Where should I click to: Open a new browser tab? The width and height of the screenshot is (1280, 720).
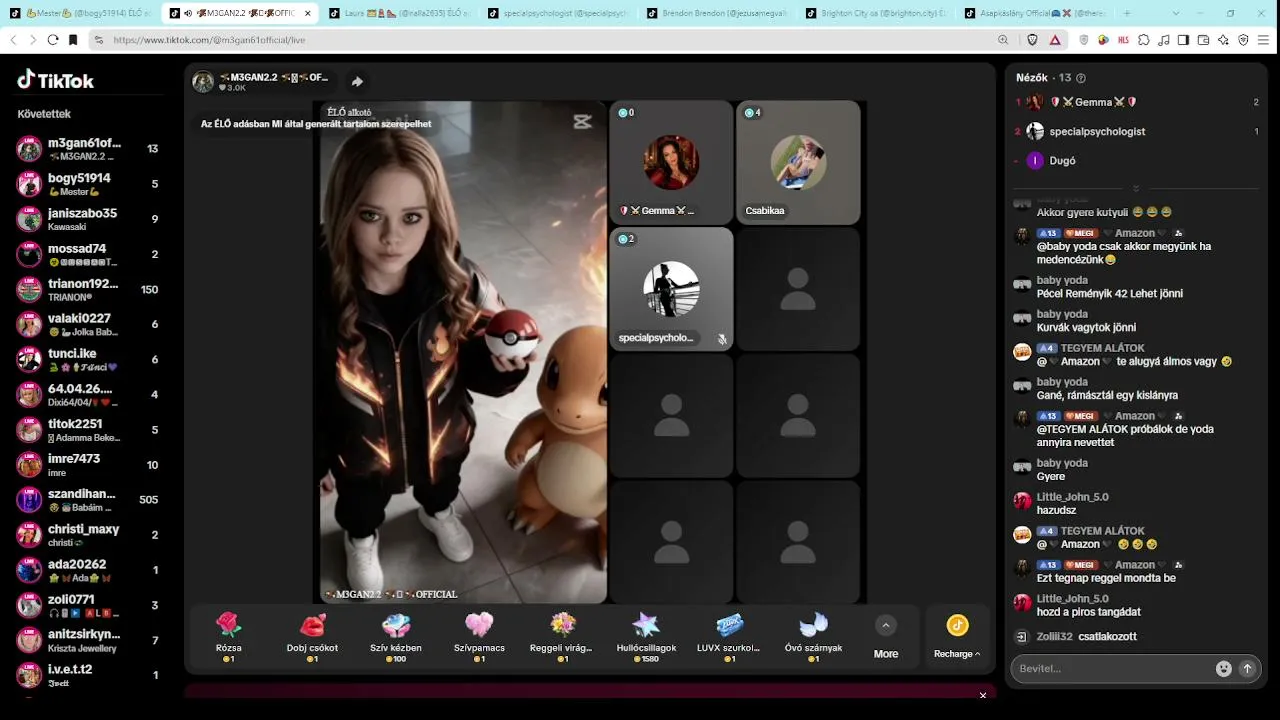1127,13
